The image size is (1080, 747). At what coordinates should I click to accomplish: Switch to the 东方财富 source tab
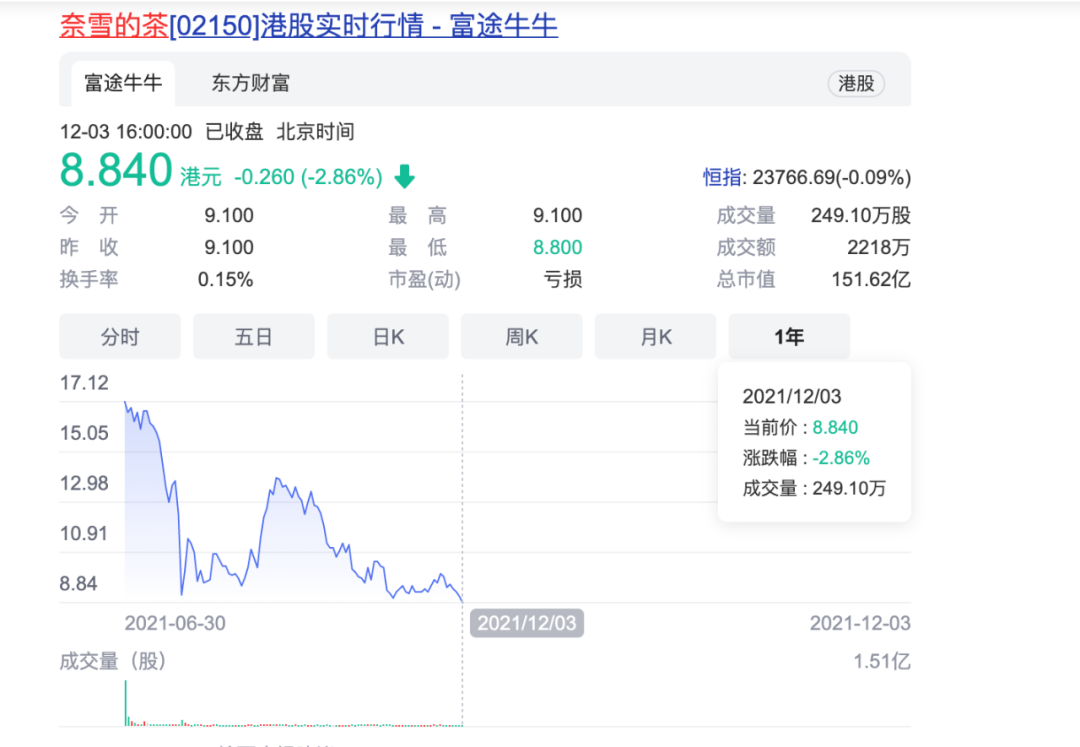pos(250,83)
